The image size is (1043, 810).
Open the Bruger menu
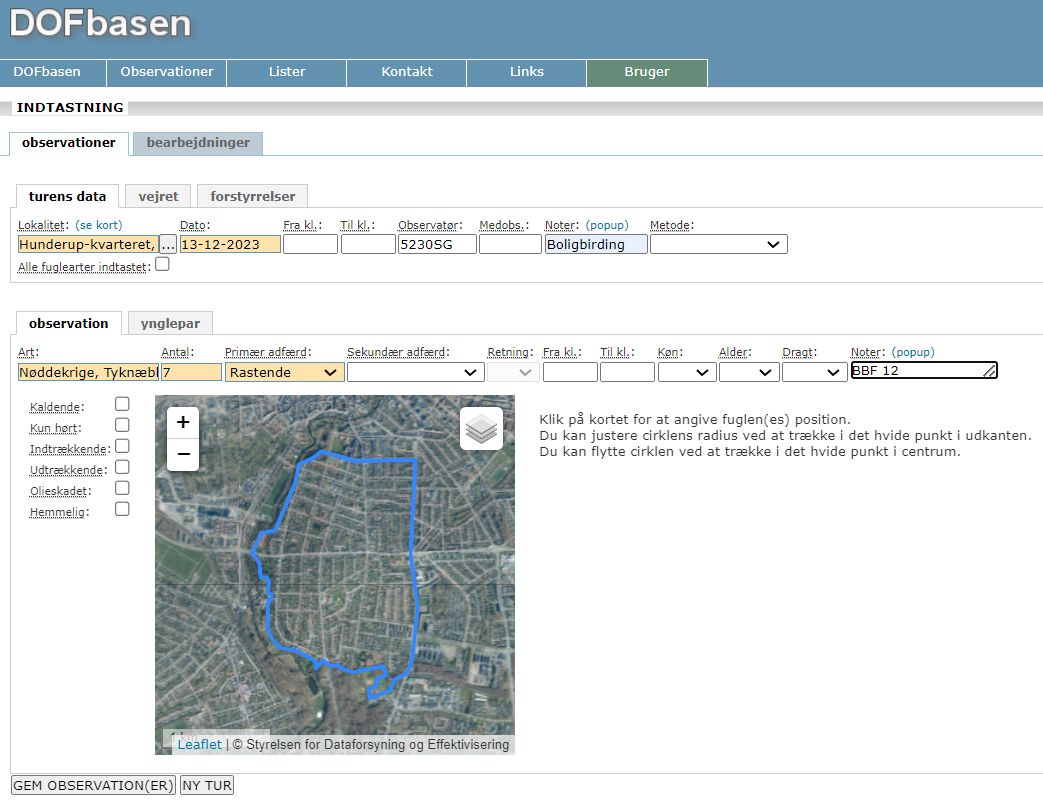pyautogui.click(x=647, y=72)
